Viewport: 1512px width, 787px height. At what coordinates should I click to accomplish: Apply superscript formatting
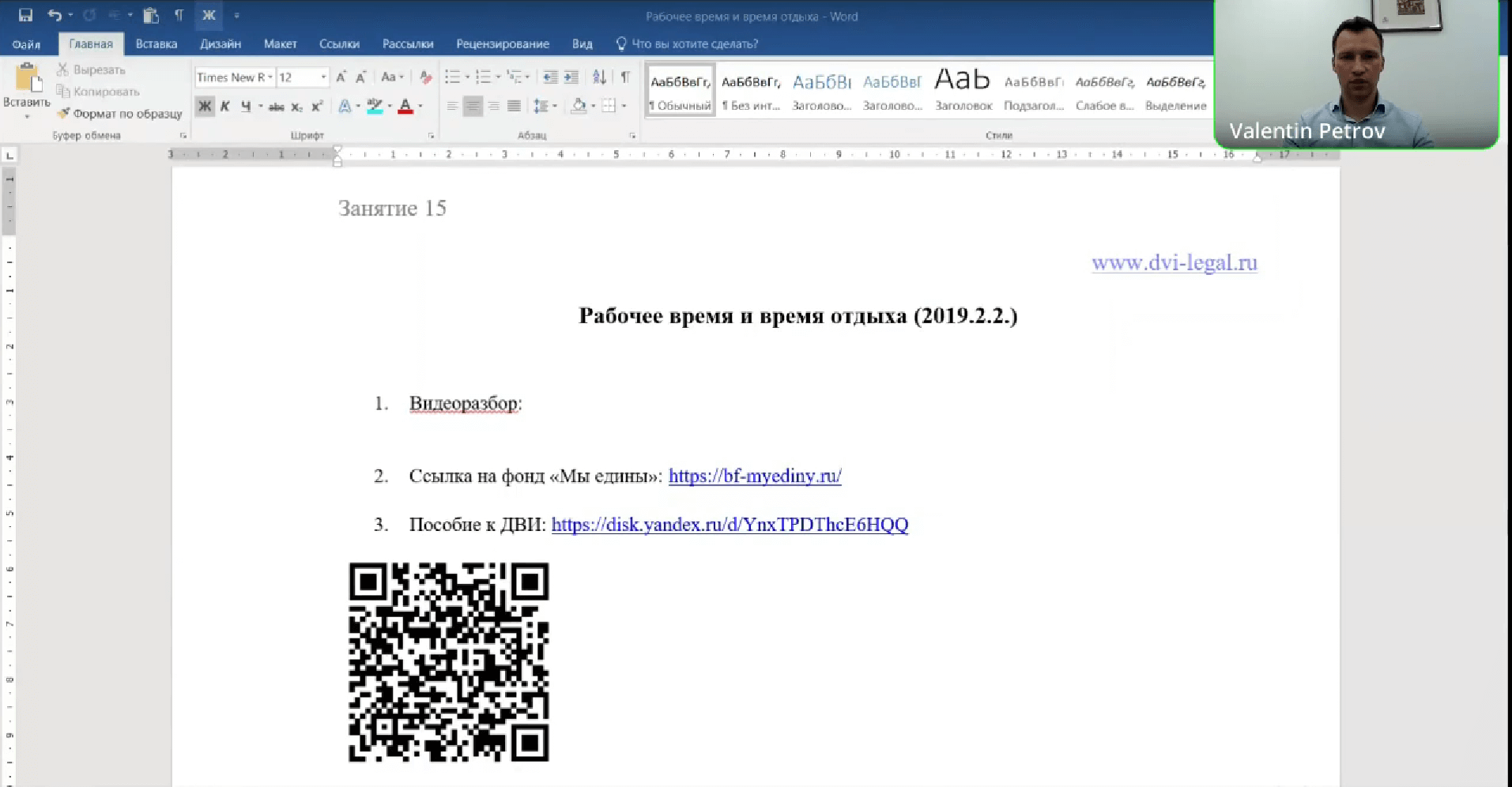coord(317,107)
